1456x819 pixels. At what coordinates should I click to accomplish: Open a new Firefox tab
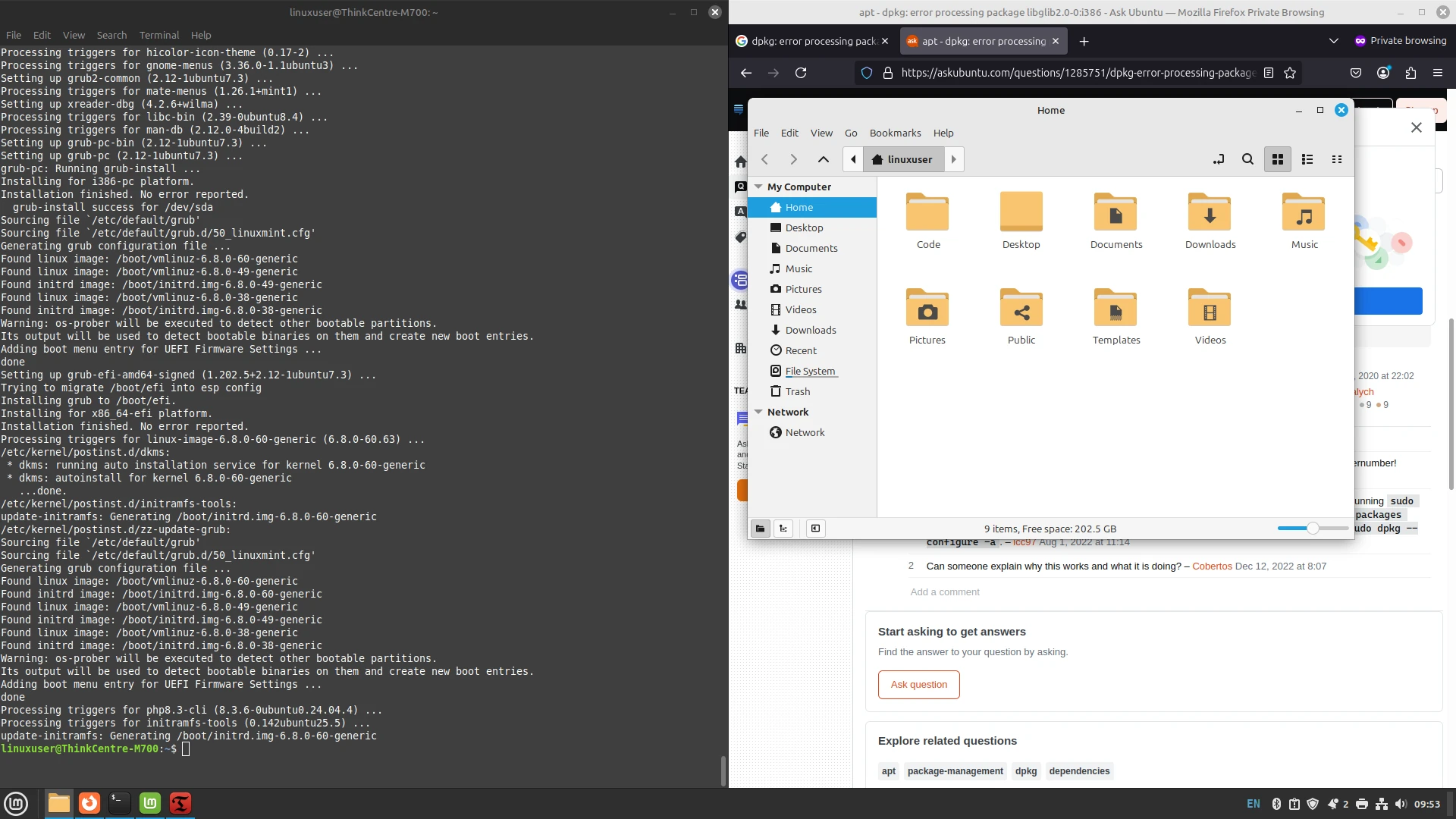pos(1084,41)
